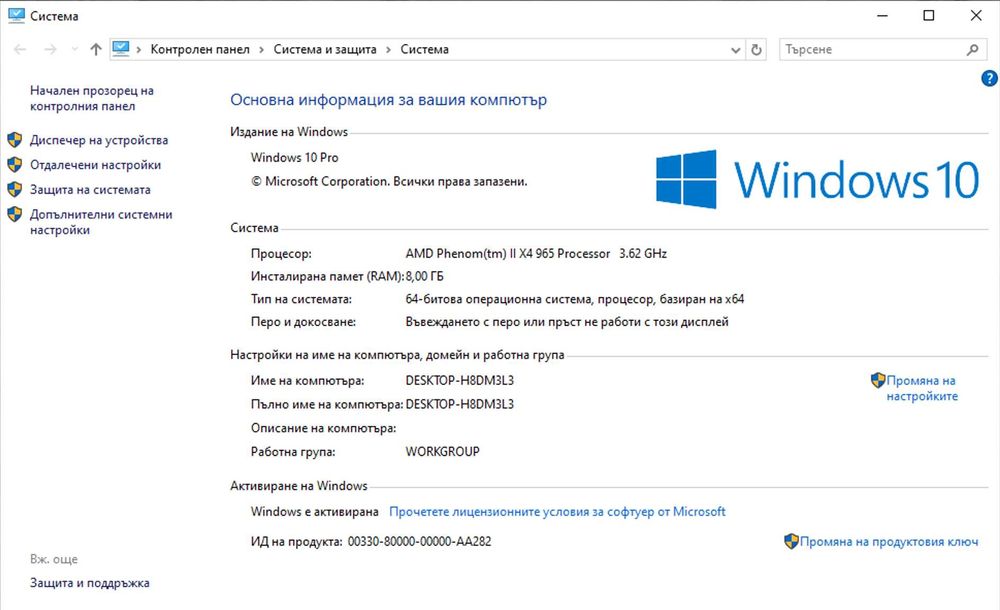Open Система и защита breadcrumb
The height and width of the screenshot is (610, 1000).
(325, 49)
